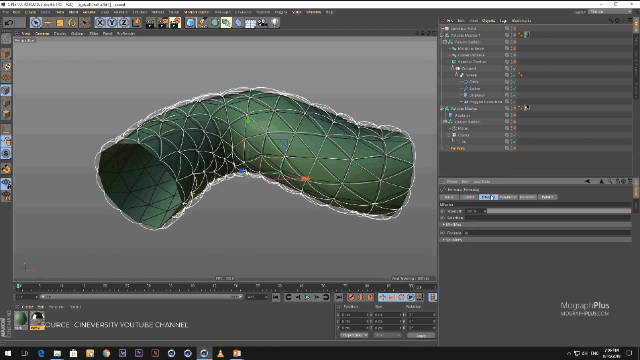The width and height of the screenshot is (640, 360).
Task: Click the Light object icon
Action: (275, 23)
